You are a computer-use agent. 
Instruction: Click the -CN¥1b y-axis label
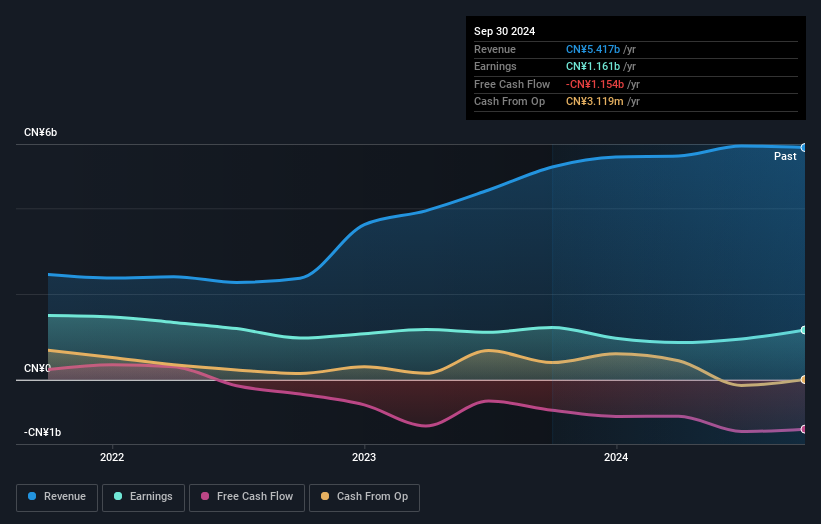point(42,432)
